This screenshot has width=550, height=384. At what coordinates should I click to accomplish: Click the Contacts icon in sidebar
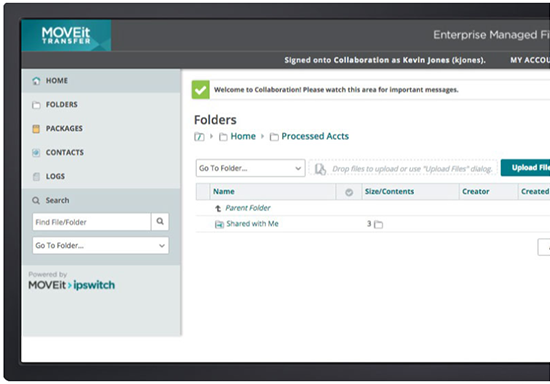coord(36,153)
